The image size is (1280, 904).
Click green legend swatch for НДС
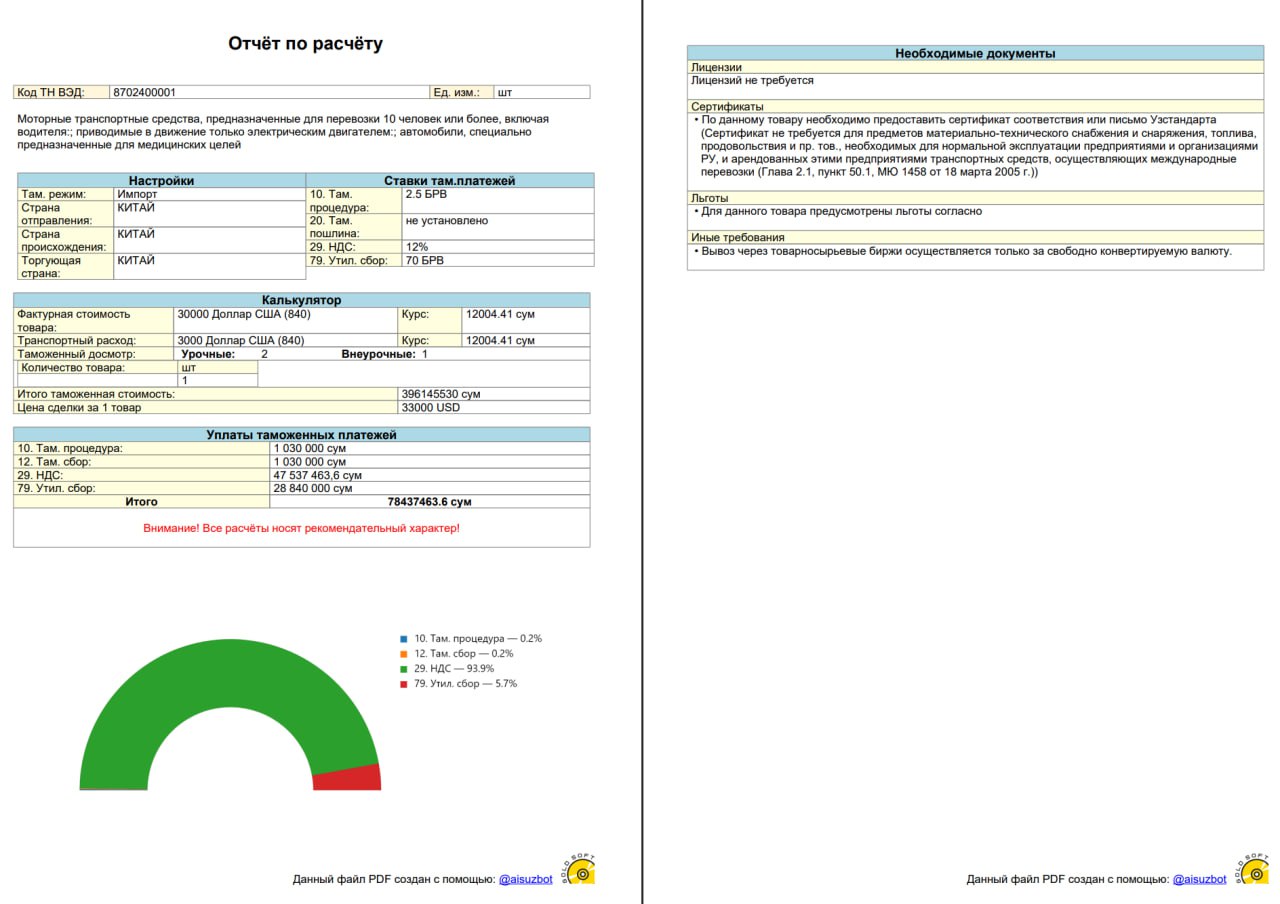point(404,669)
